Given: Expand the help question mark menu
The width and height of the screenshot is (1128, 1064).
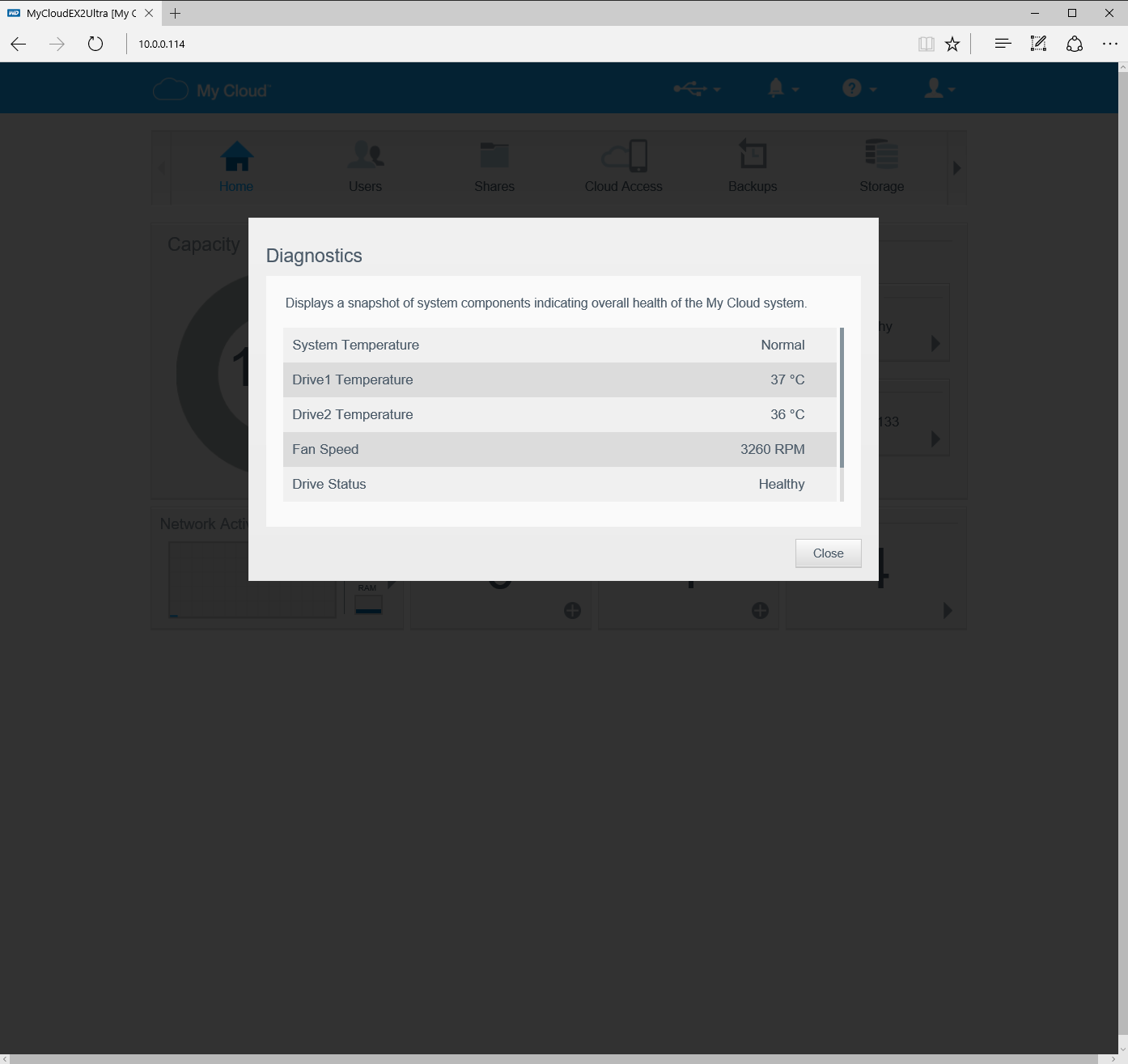Looking at the screenshot, I should tap(859, 88).
